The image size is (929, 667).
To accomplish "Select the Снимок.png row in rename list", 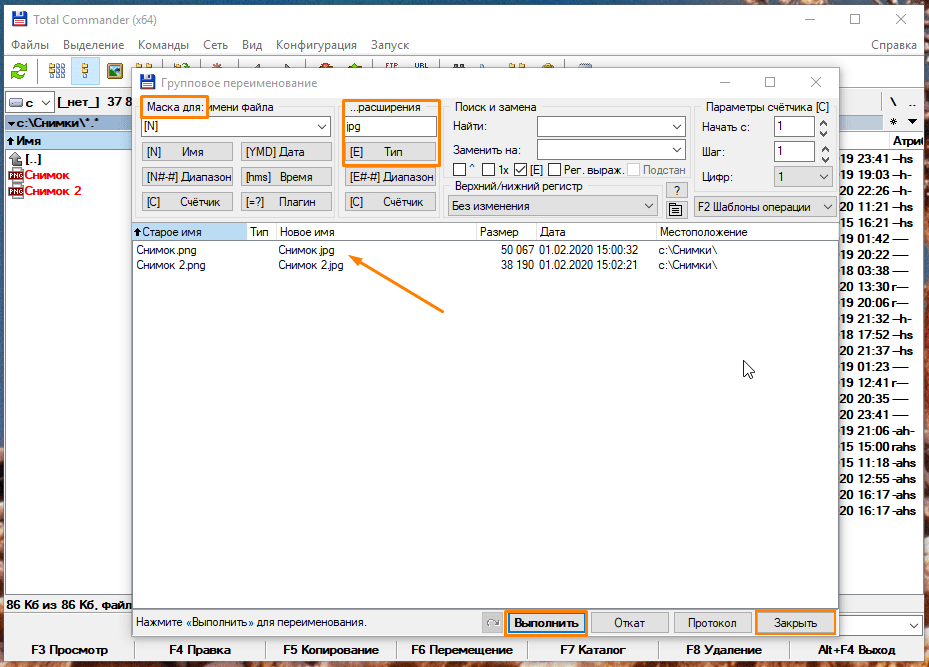I will 485,250.
